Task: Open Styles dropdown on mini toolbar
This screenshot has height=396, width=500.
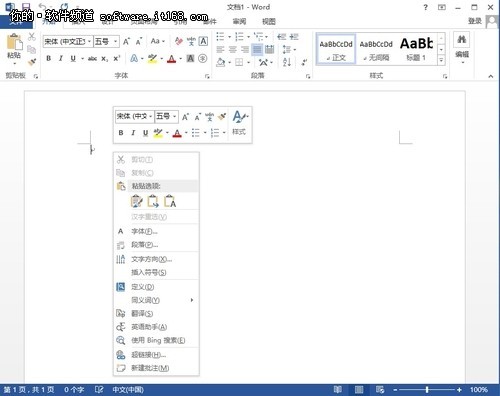Action: point(240,123)
